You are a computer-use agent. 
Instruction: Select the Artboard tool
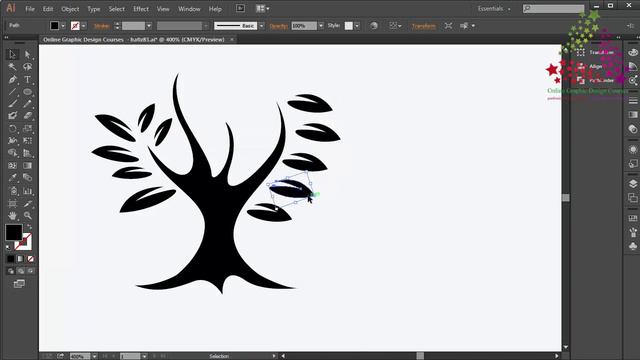[12, 203]
